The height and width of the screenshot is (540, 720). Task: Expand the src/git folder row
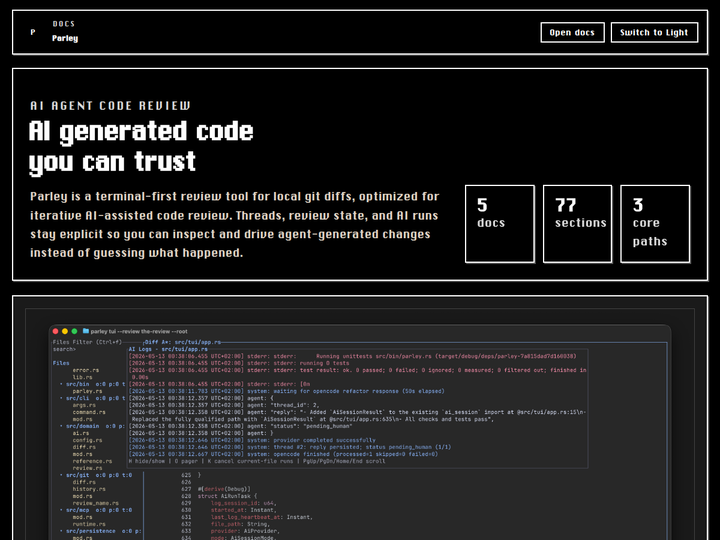(x=96, y=475)
